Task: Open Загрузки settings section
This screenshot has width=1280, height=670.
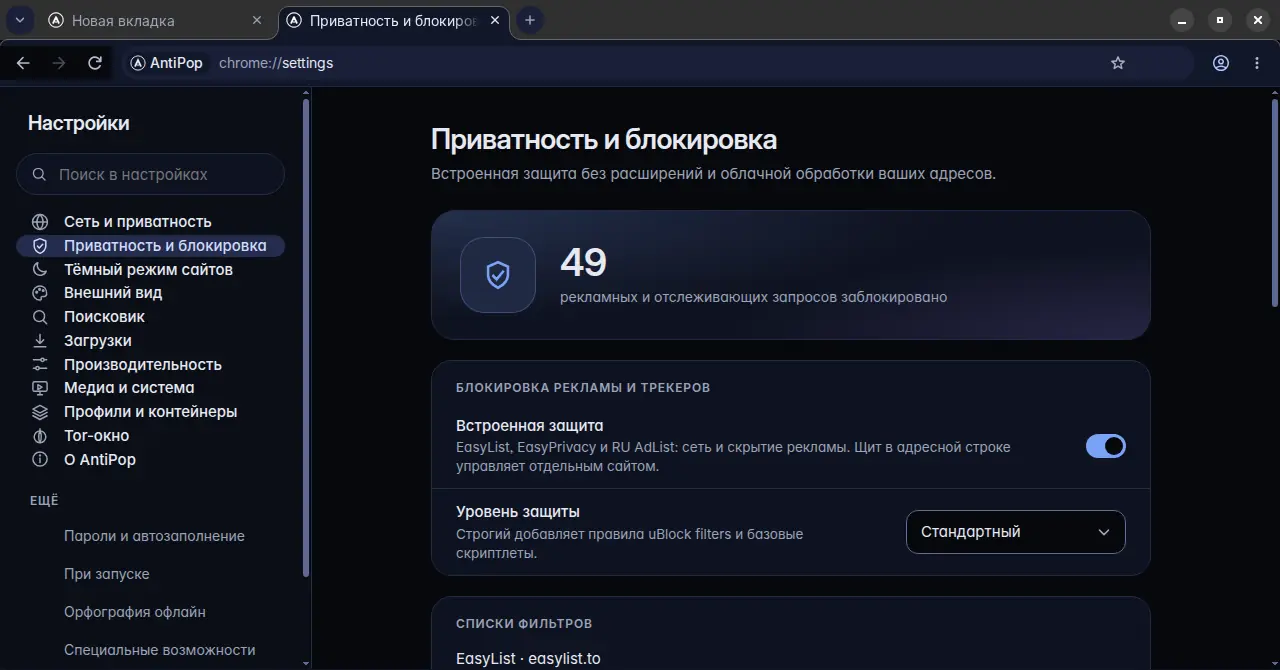Action: [150, 341]
